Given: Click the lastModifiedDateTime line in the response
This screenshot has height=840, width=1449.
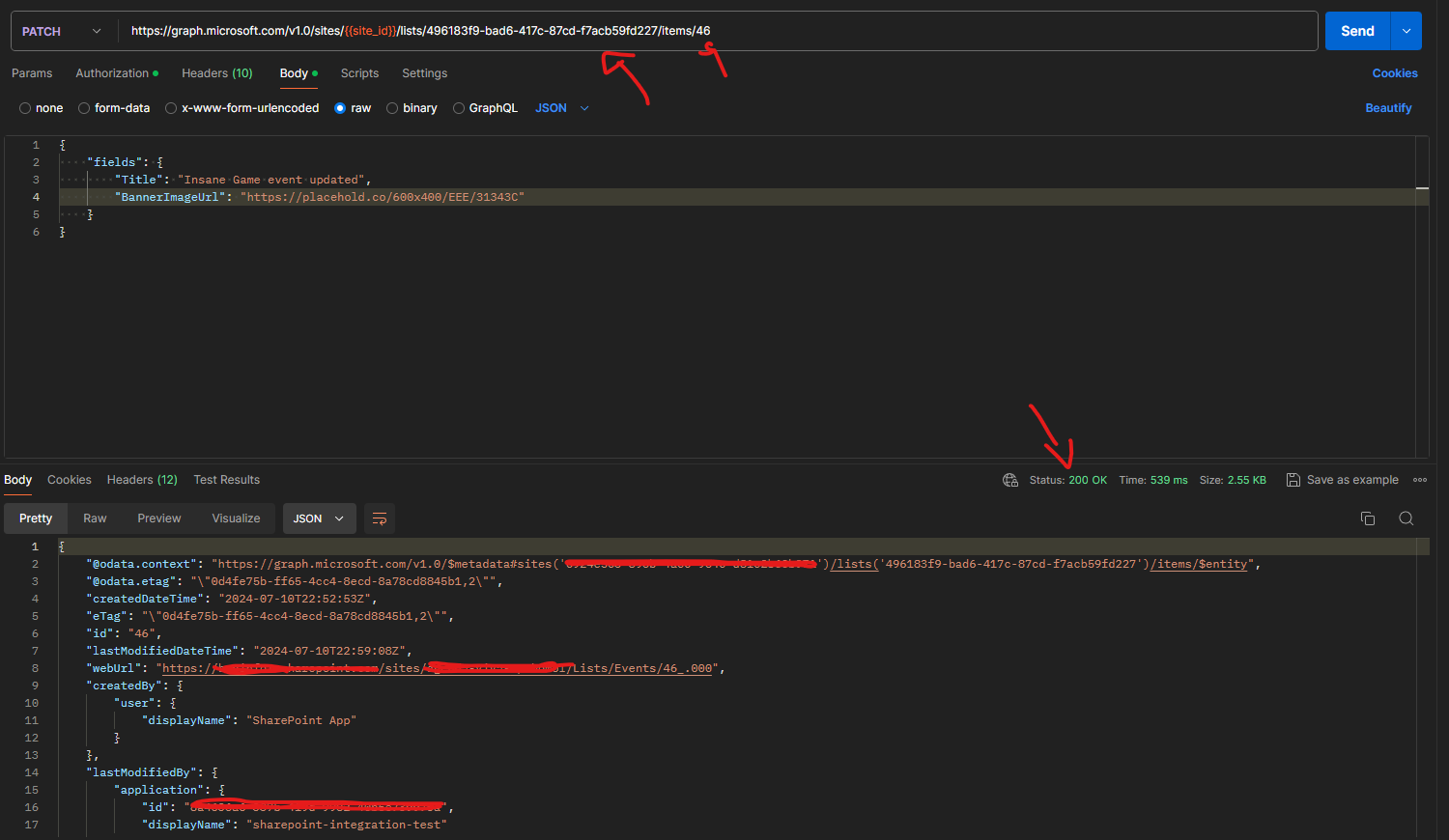Looking at the screenshot, I should pos(249,651).
